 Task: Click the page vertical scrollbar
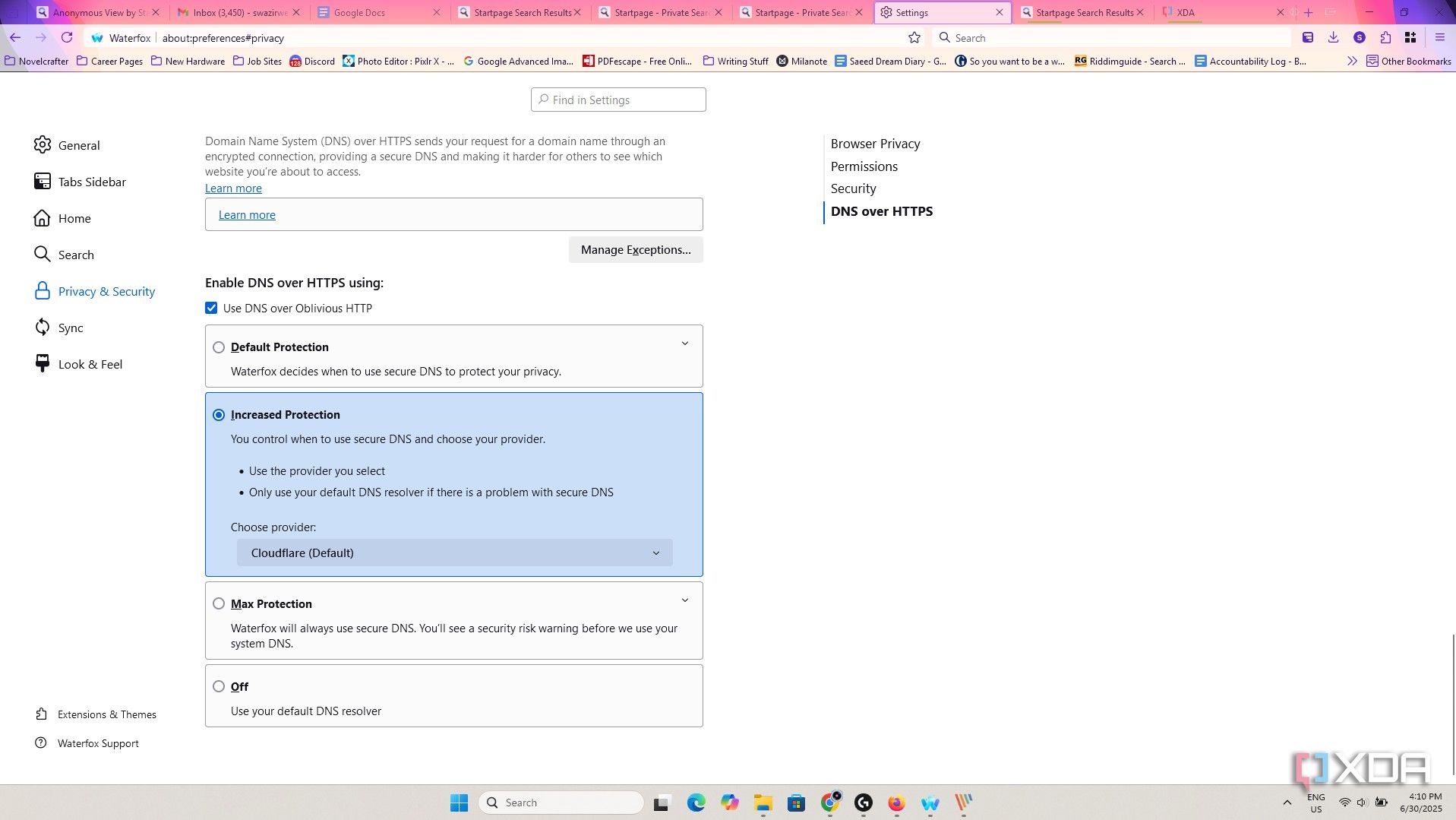pos(1453,705)
